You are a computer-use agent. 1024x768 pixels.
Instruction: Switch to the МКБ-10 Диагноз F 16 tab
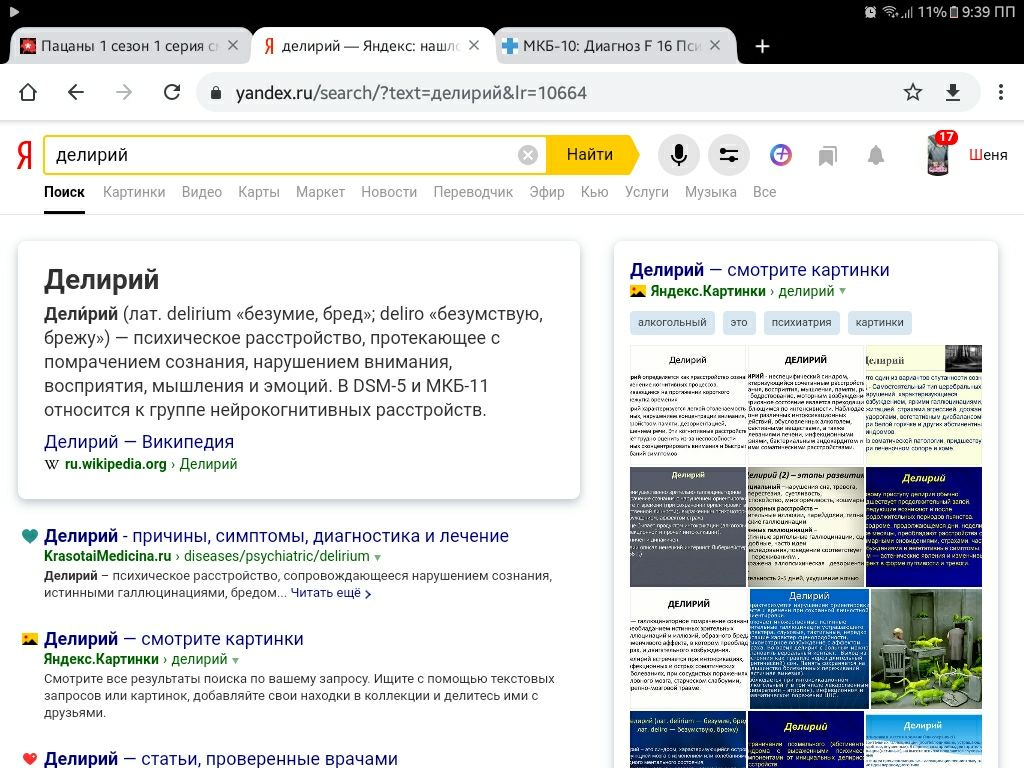tap(601, 46)
